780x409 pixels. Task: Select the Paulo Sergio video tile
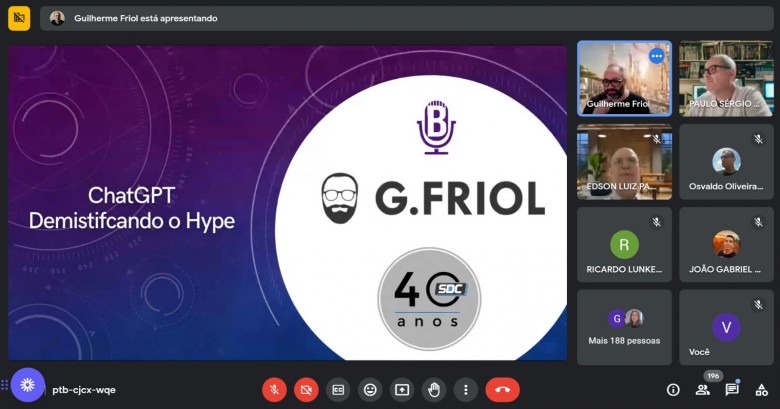coord(725,78)
